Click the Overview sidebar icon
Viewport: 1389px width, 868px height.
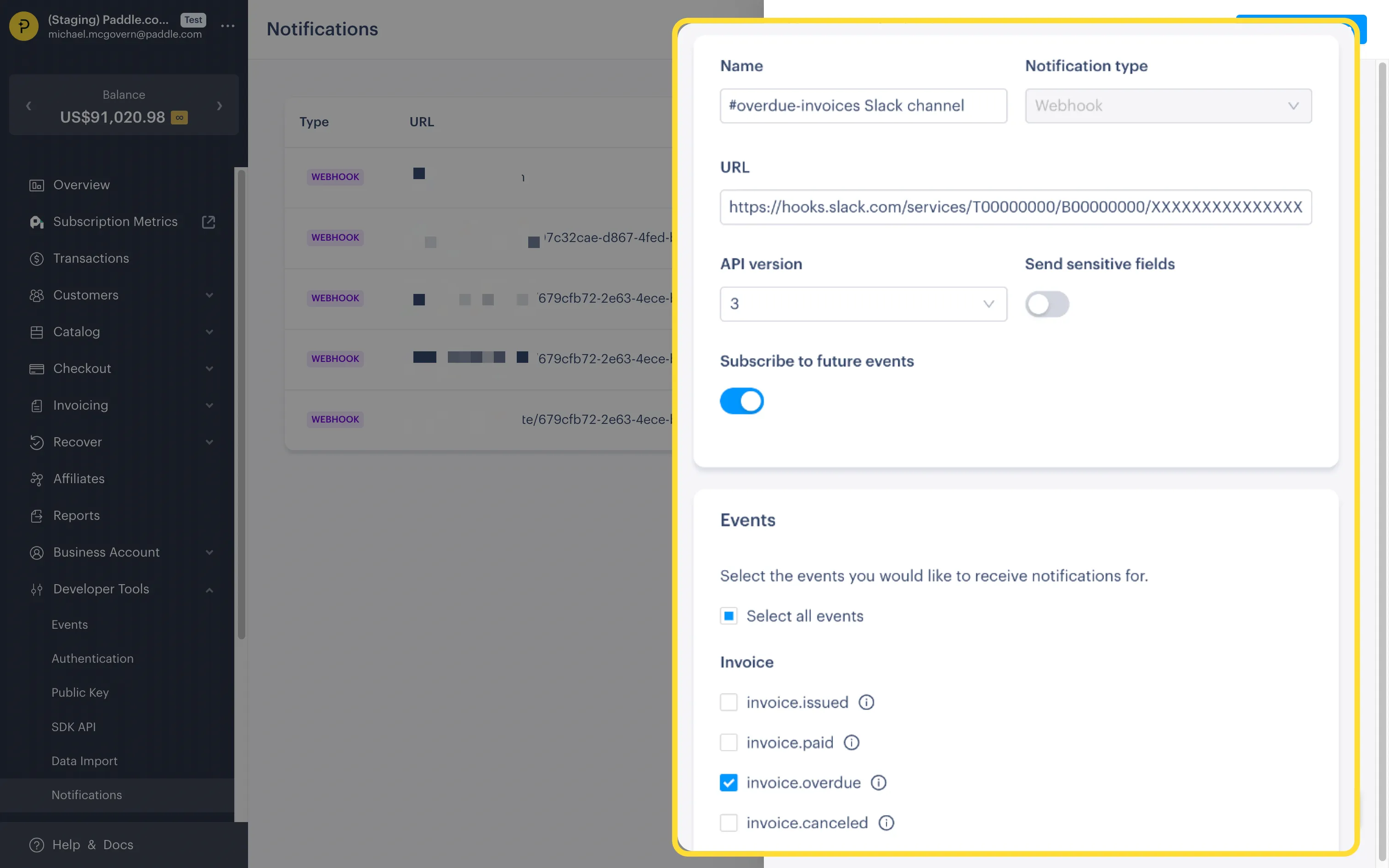tap(37, 186)
